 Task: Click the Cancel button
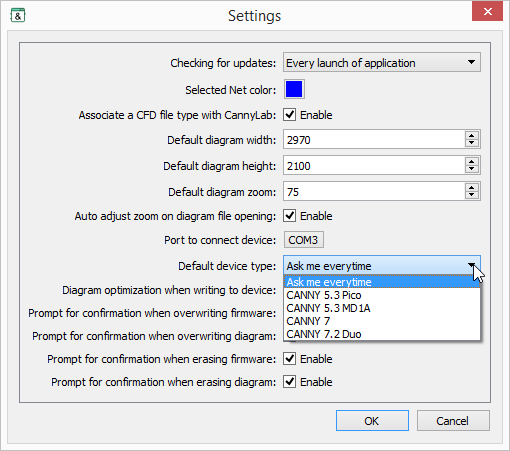453,421
